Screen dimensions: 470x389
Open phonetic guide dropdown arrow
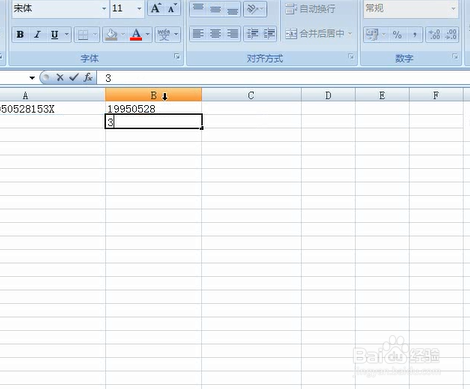(176, 34)
